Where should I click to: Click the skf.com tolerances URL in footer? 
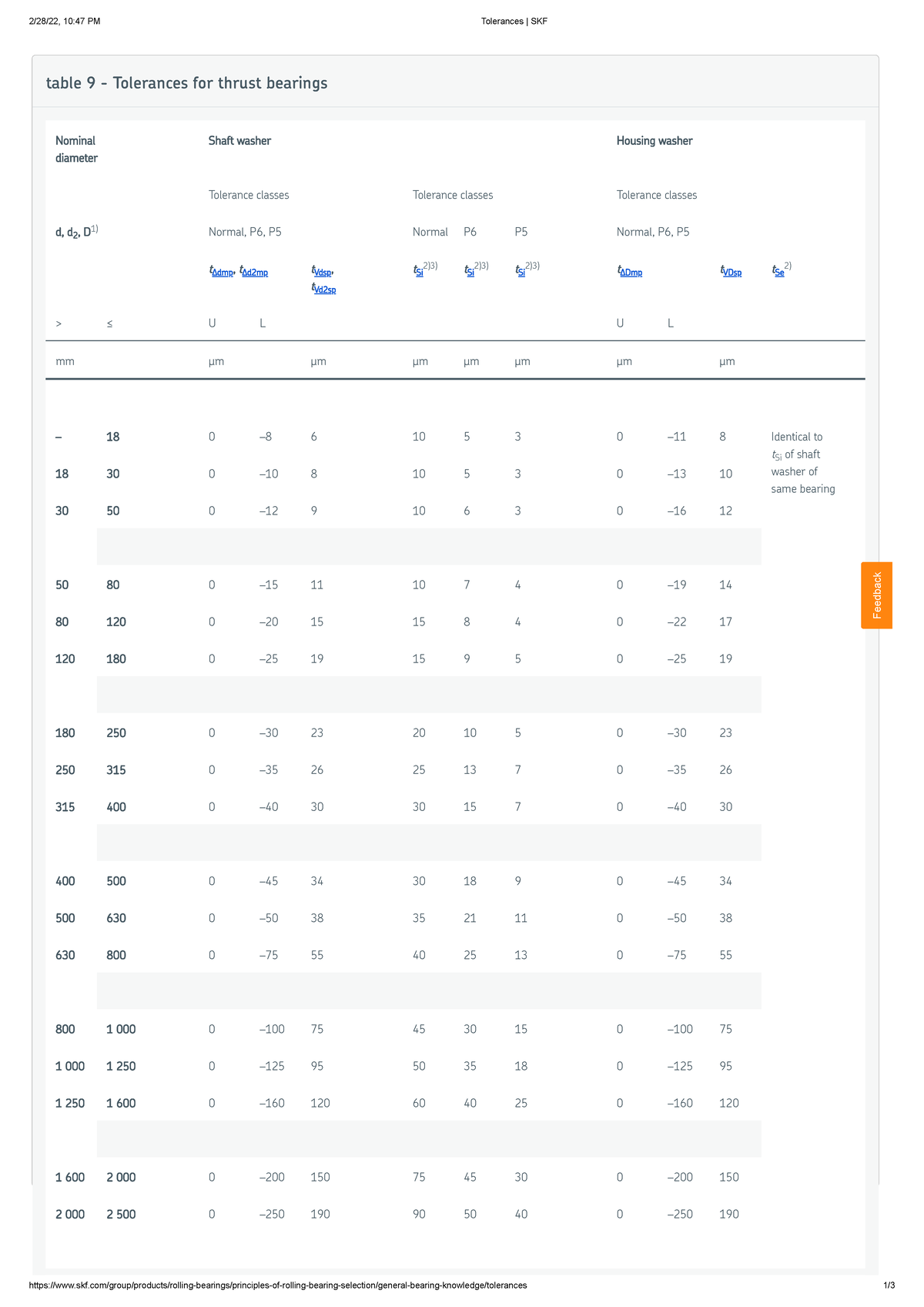coord(278,1285)
